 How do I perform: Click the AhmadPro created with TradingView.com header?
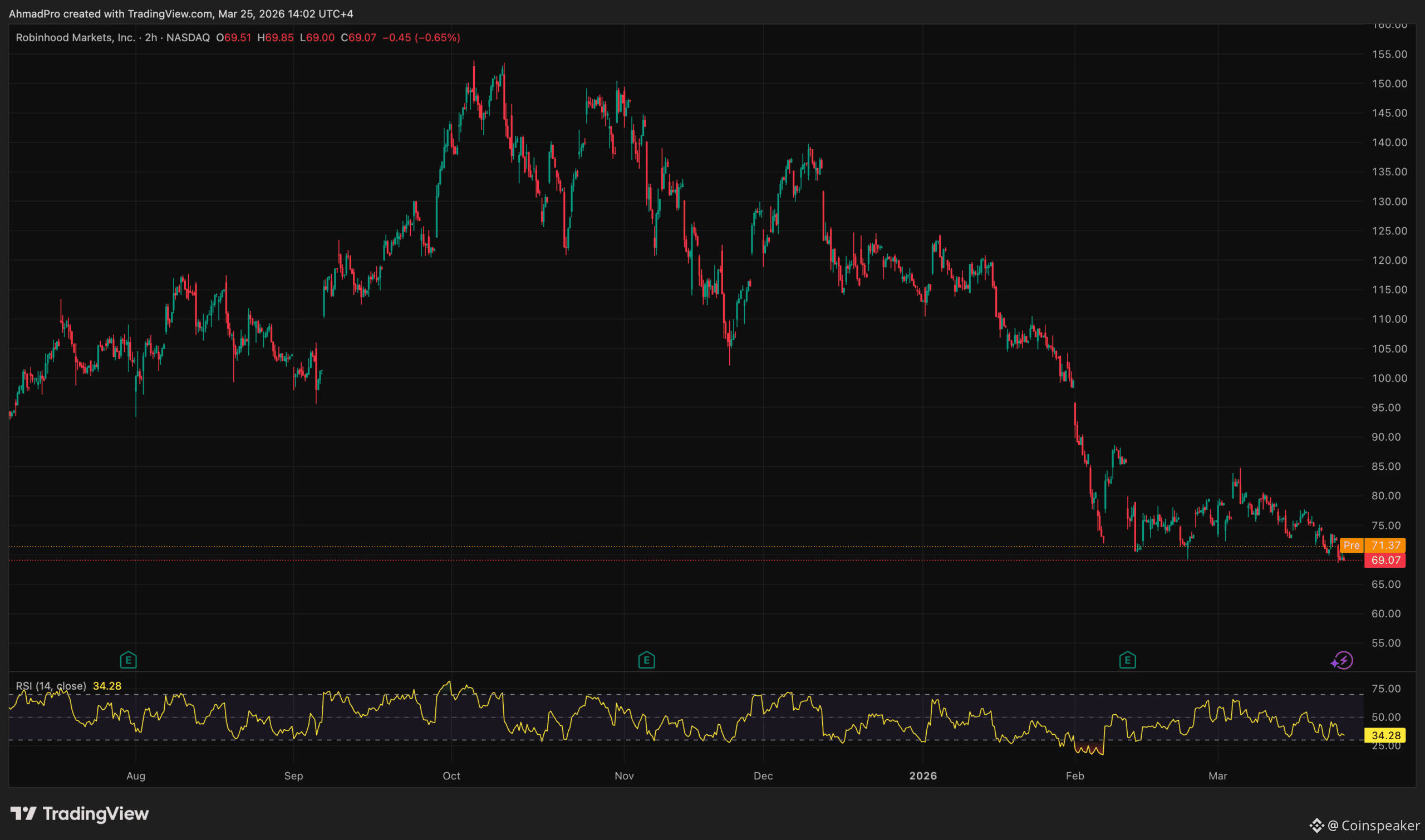click(180, 13)
